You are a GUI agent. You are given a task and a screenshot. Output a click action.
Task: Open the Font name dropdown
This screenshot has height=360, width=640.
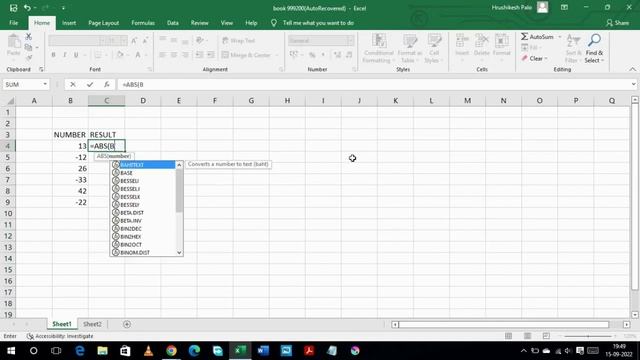tap(102, 40)
